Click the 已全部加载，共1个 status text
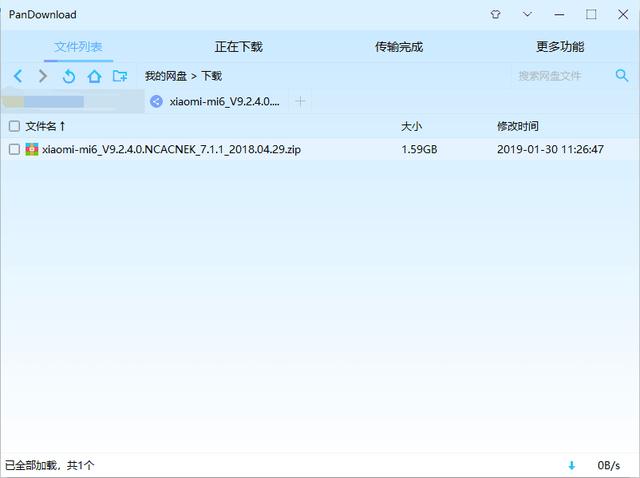The image size is (640, 478). [x=49, y=465]
